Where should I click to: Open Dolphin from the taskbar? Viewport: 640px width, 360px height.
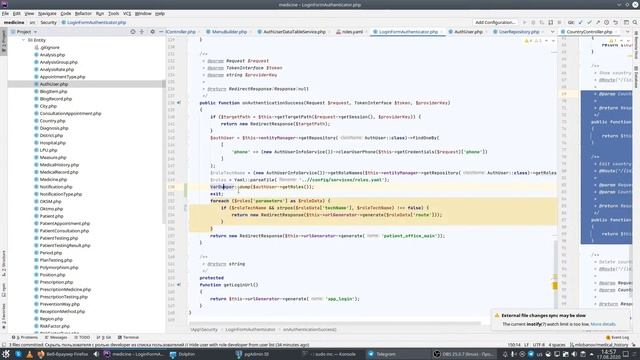pos(182,354)
